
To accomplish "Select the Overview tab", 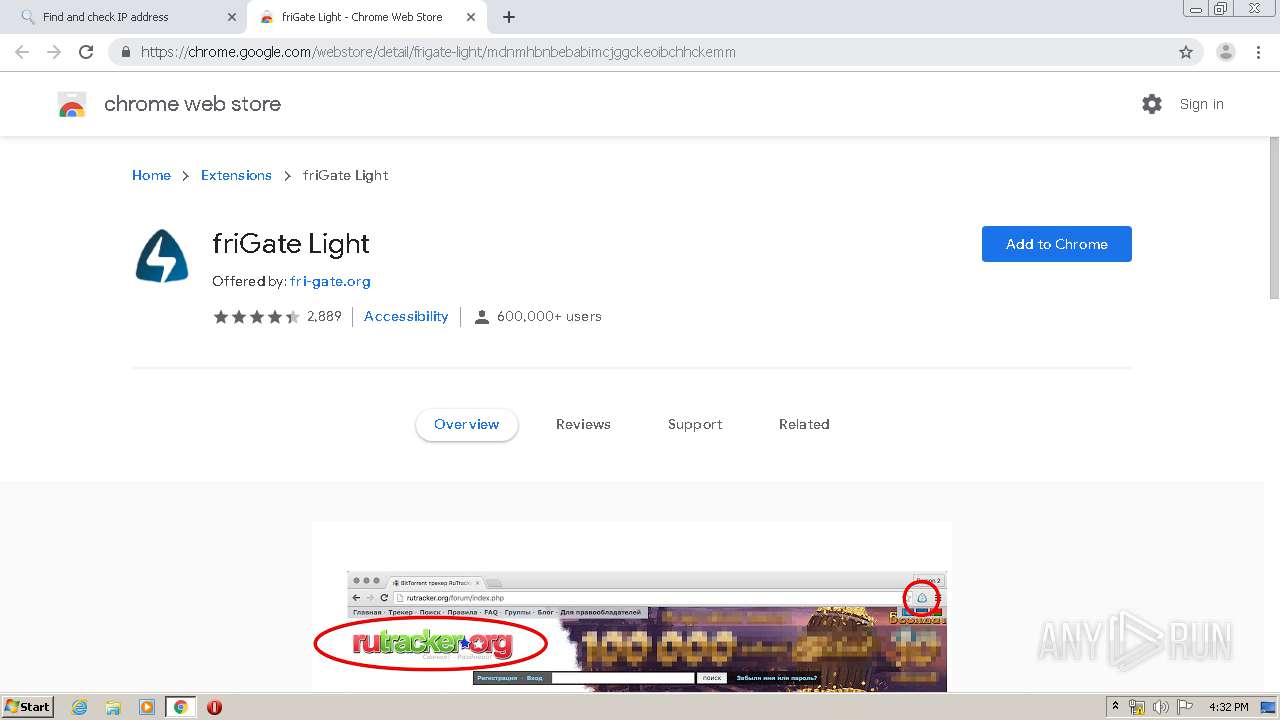I will [466, 425].
